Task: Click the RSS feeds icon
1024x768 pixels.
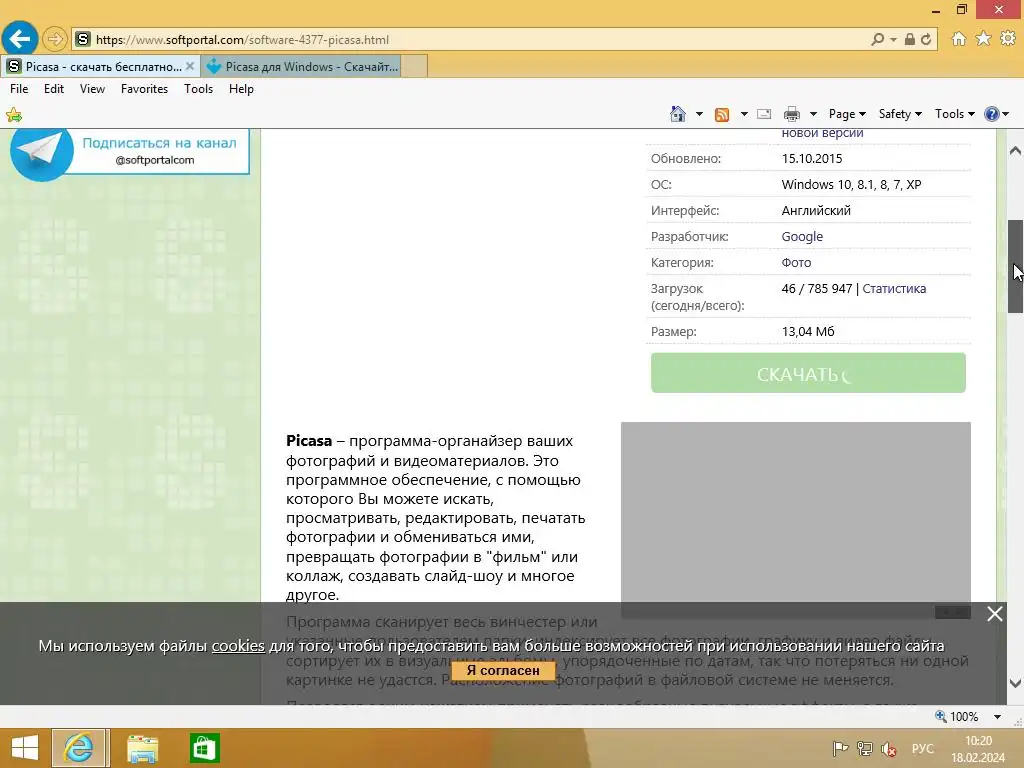Action: click(x=722, y=115)
